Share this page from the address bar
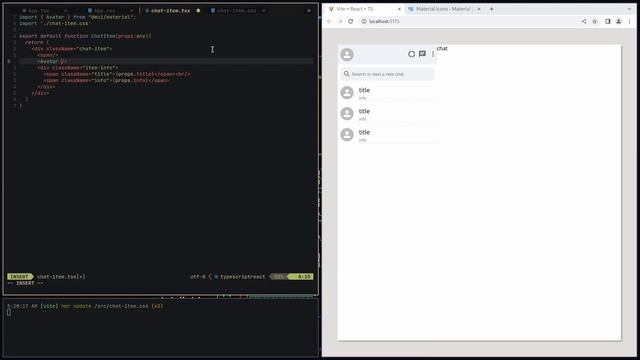 (x=584, y=21)
